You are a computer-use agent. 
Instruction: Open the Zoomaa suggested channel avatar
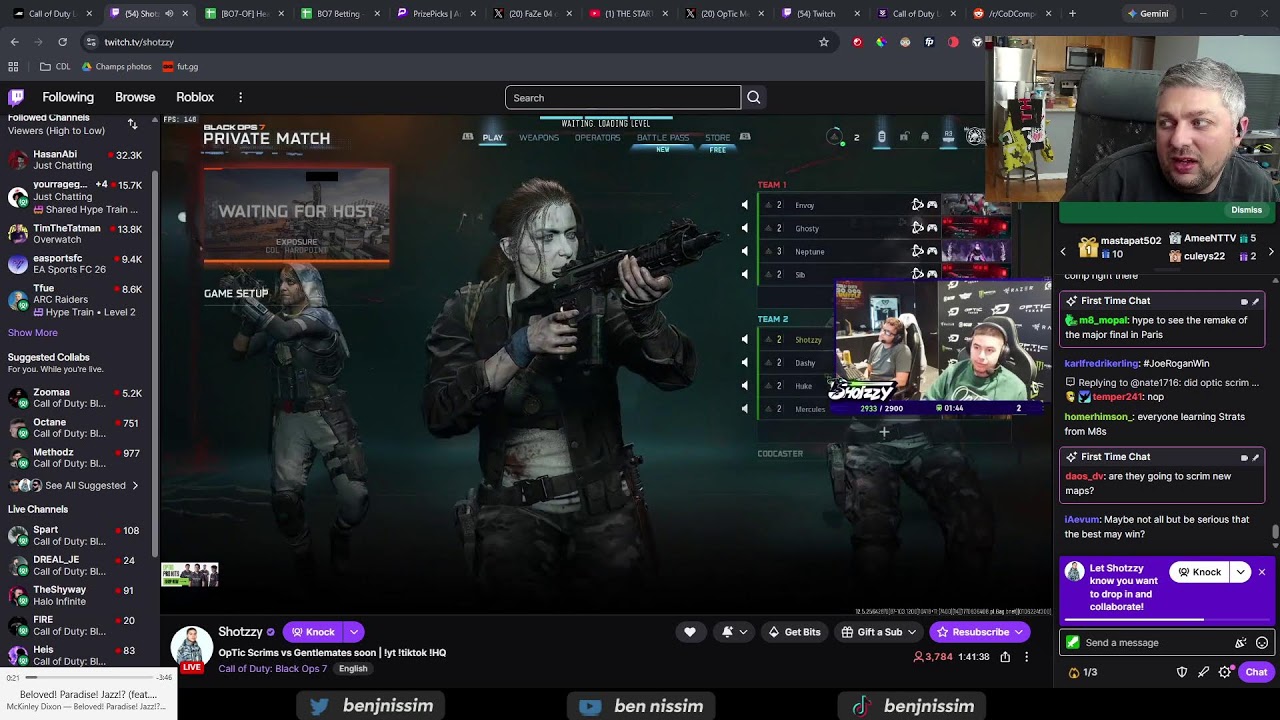click(x=18, y=398)
